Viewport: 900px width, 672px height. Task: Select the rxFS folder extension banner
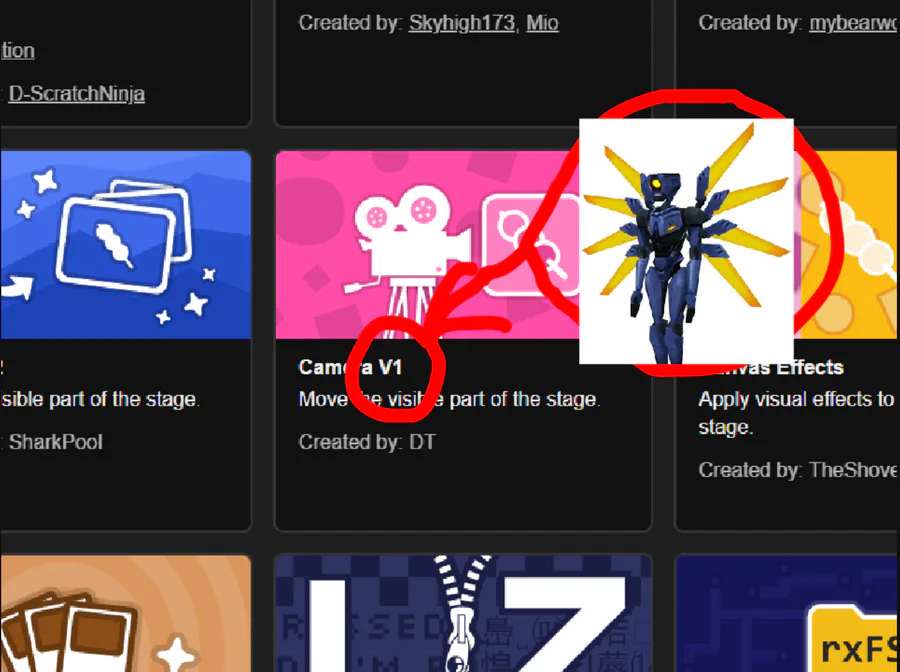point(788,613)
